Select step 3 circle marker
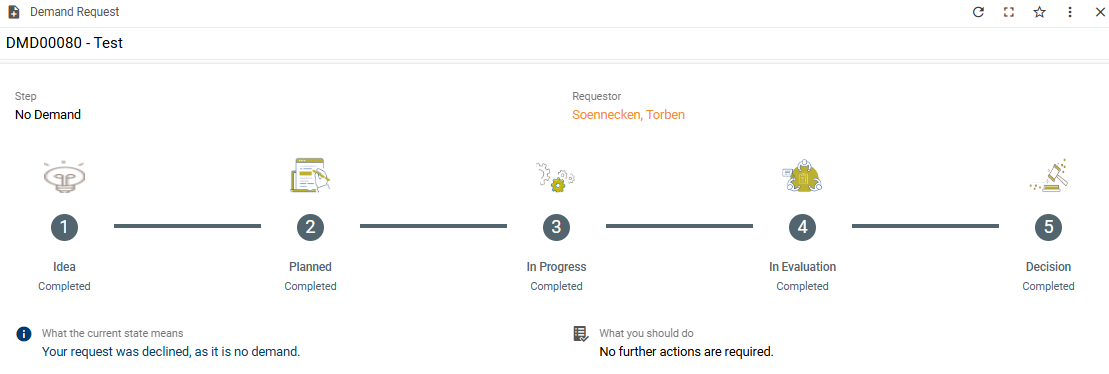 557,227
